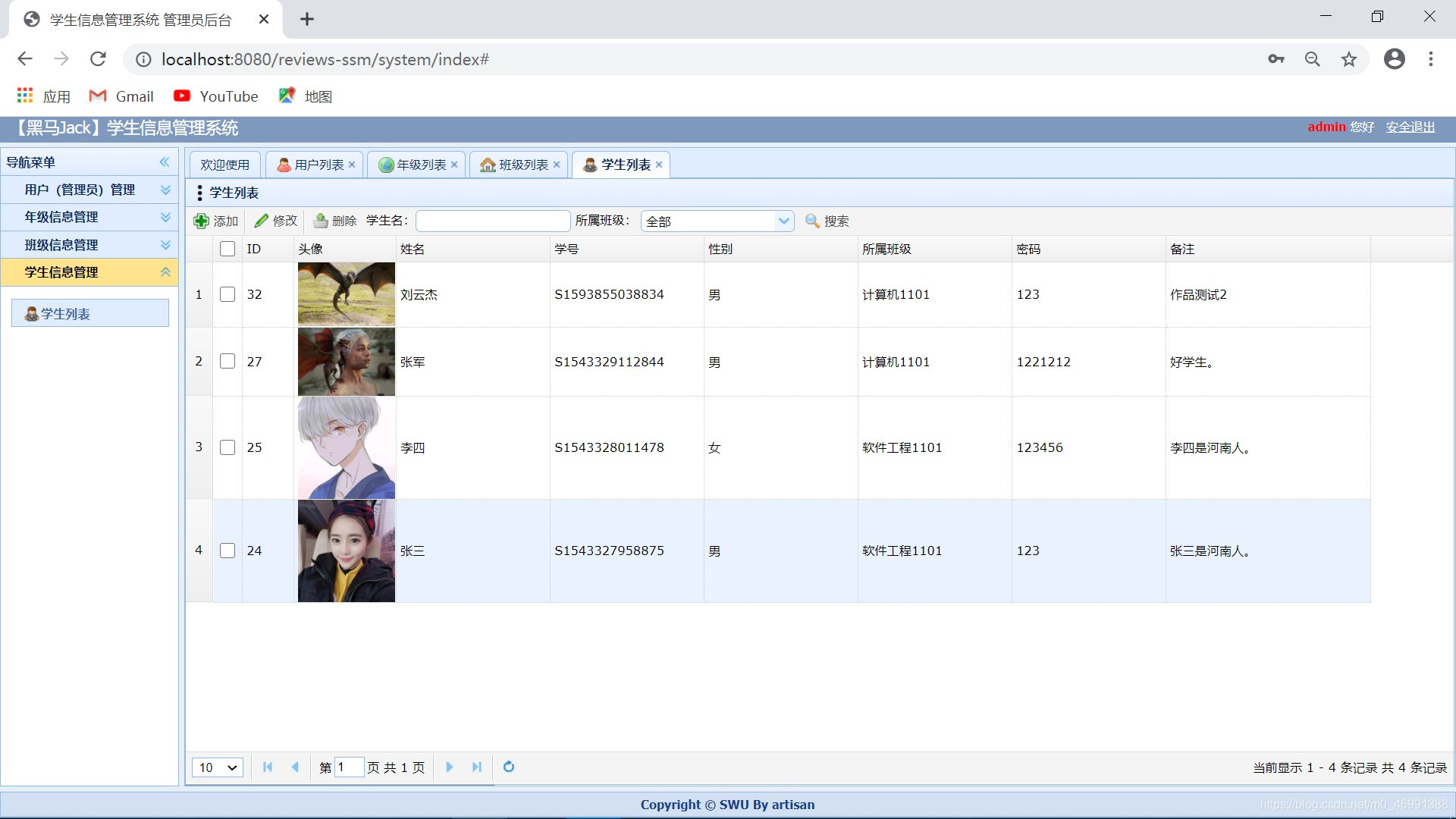
Task: Reload the browser page
Action: (98, 59)
